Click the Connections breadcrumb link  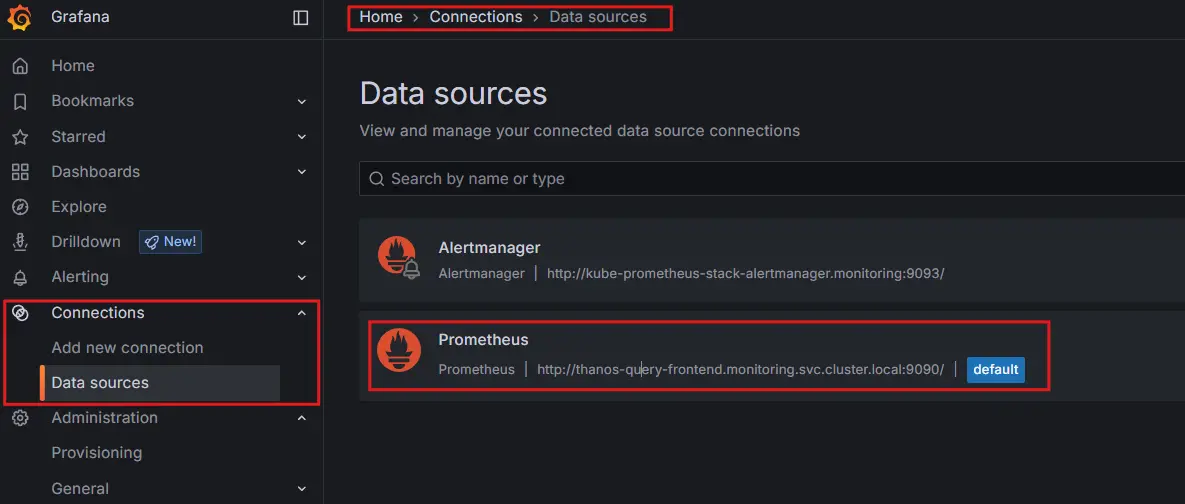pyautogui.click(x=476, y=17)
